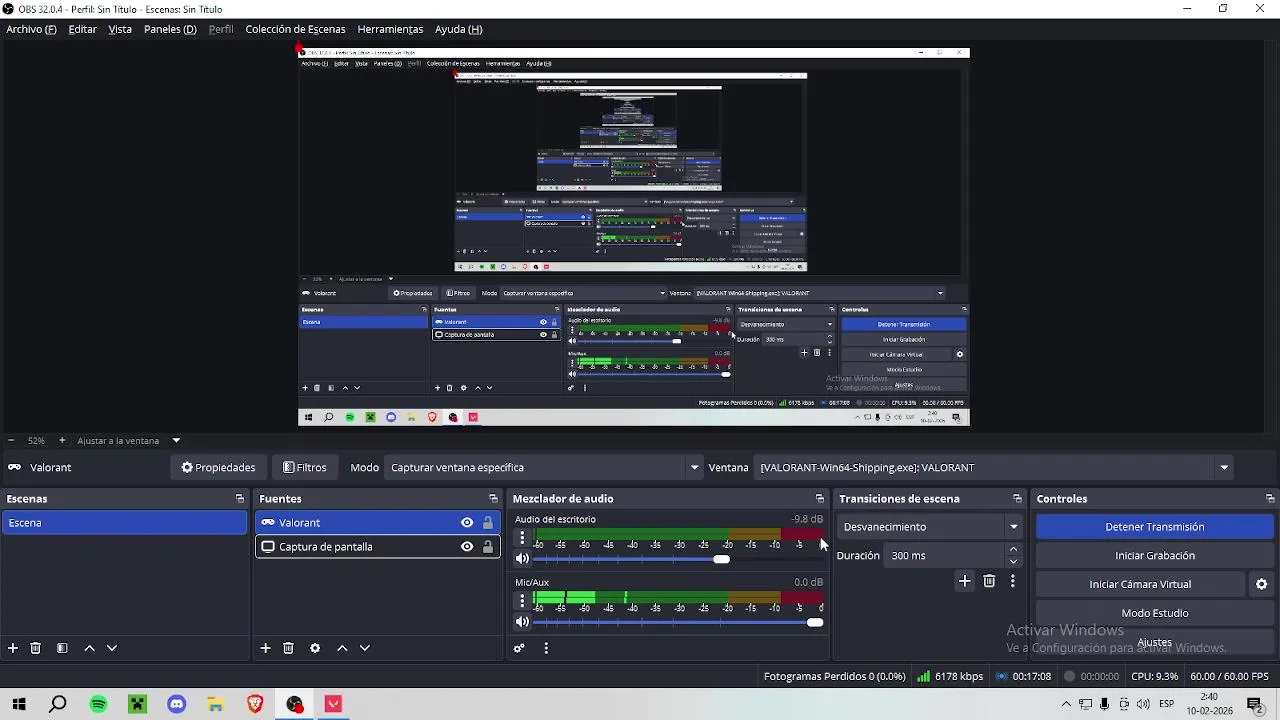Open source properties gear in Fuentes panel
The width and height of the screenshot is (1280, 720).
[x=315, y=648]
